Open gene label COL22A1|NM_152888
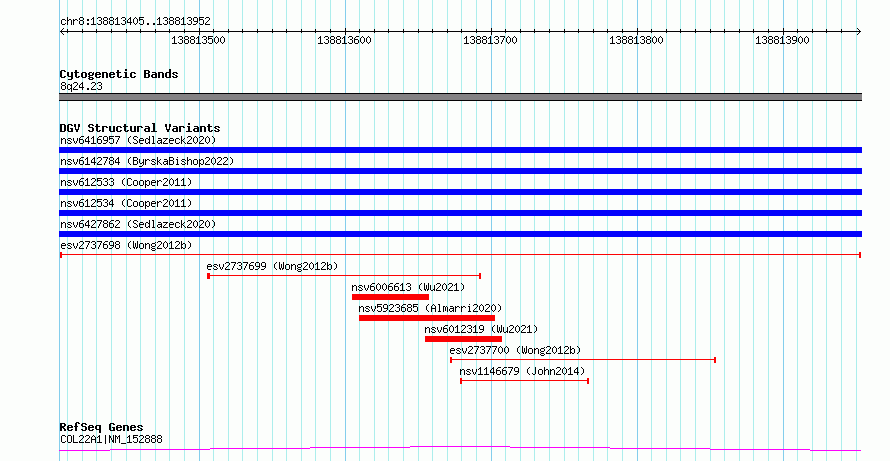This screenshot has width=890, height=461. point(111,439)
